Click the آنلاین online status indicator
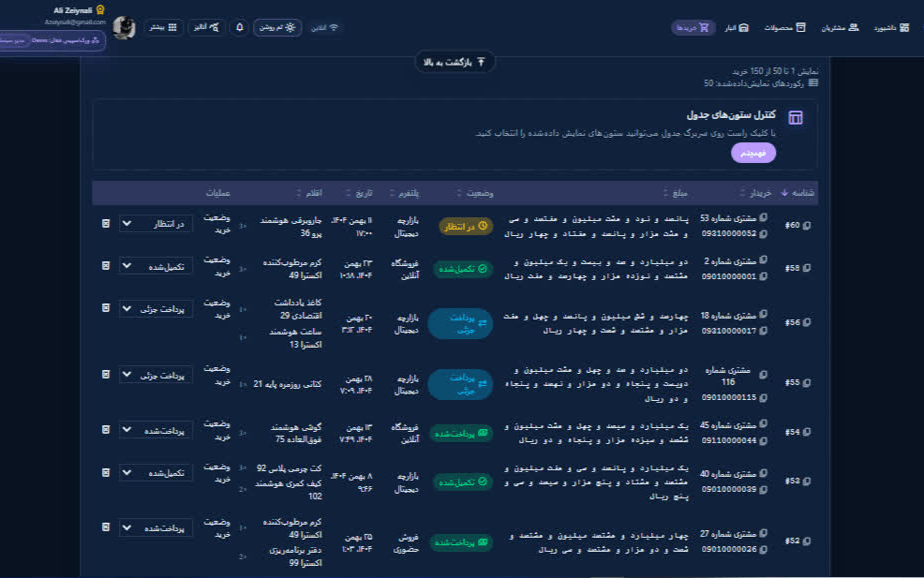The height and width of the screenshot is (578, 924). [x=325, y=28]
